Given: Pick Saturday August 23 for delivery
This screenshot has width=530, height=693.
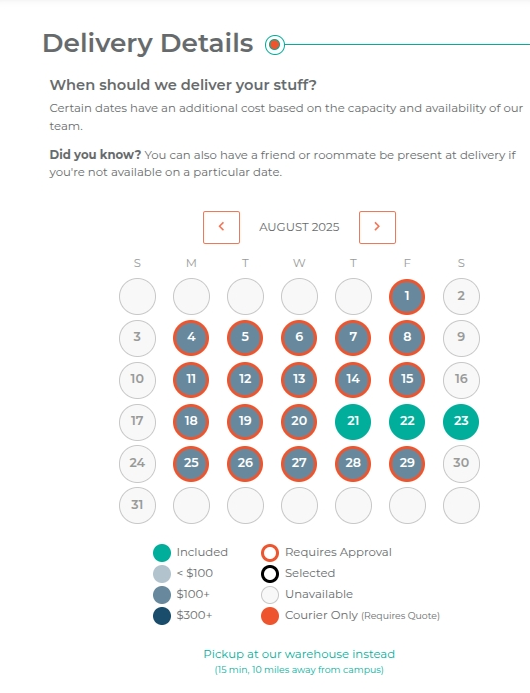Looking at the screenshot, I should coord(461,422).
